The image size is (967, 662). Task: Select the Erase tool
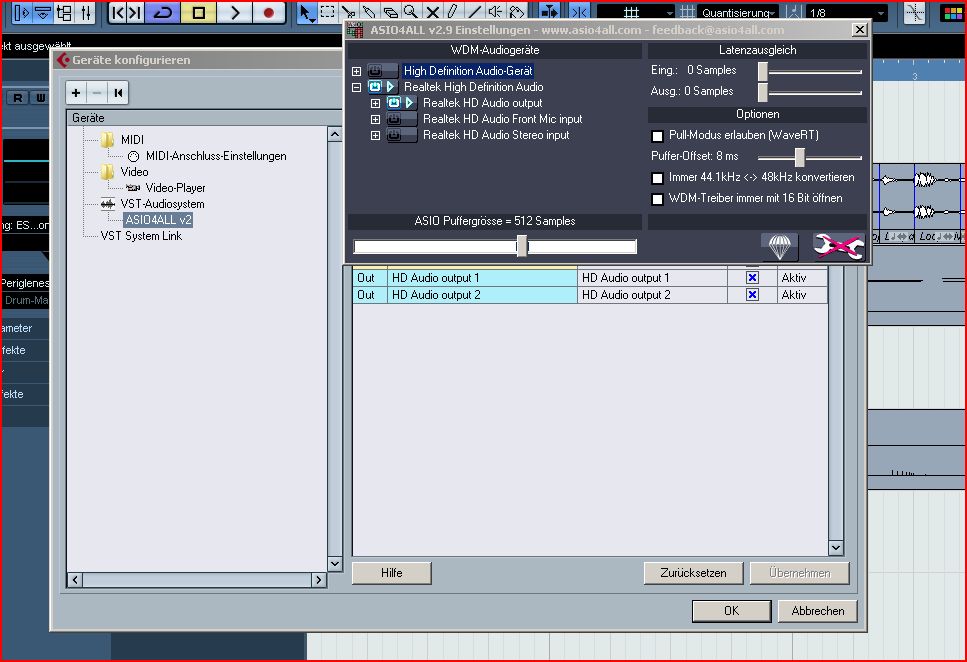tap(390, 12)
